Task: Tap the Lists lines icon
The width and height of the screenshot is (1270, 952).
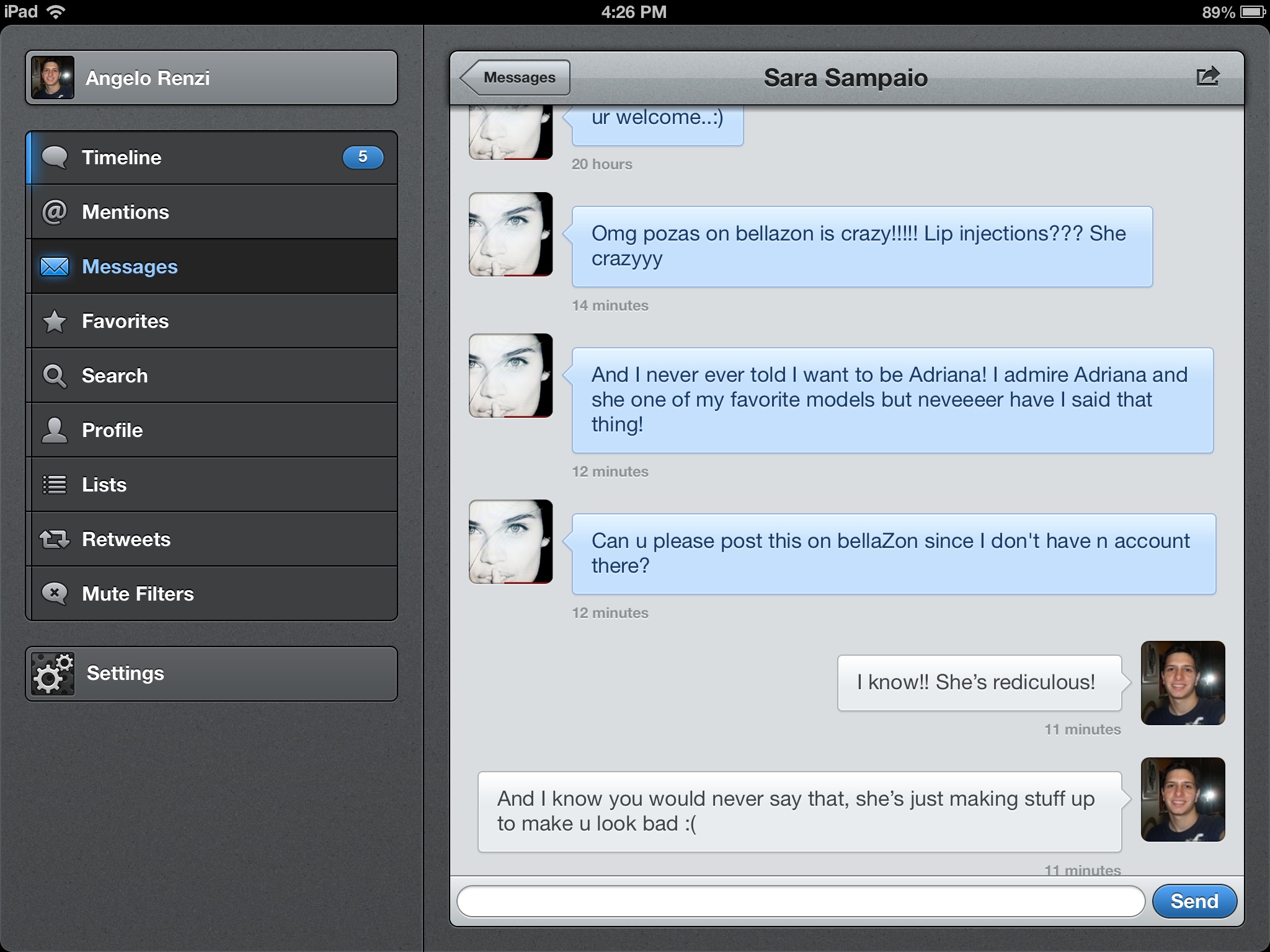Action: coord(55,485)
